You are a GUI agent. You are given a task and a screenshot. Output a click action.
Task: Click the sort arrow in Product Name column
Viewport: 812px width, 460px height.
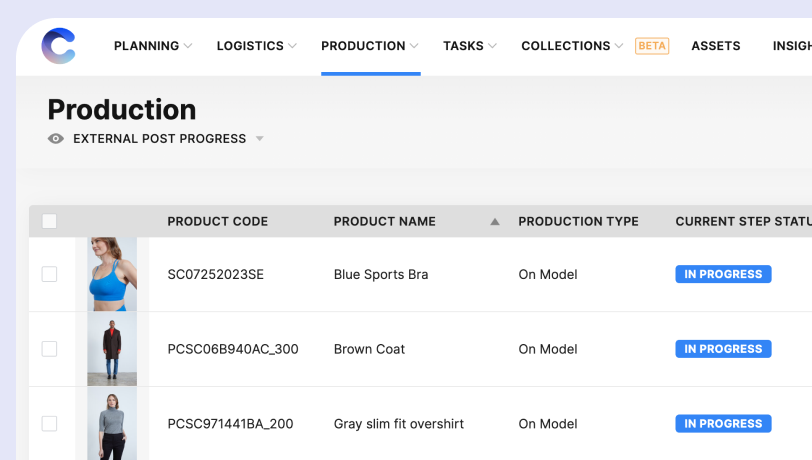[494, 222]
